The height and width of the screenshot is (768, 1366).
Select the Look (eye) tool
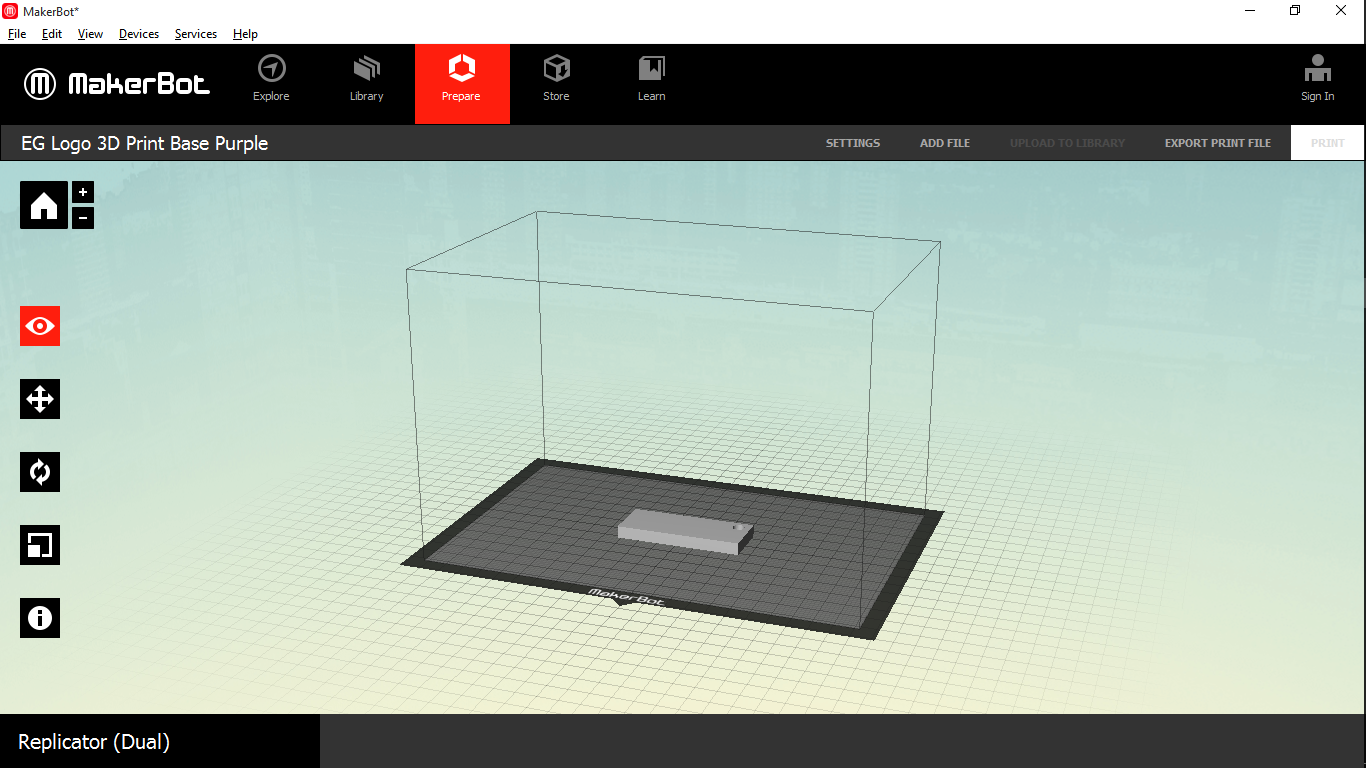tap(40, 326)
